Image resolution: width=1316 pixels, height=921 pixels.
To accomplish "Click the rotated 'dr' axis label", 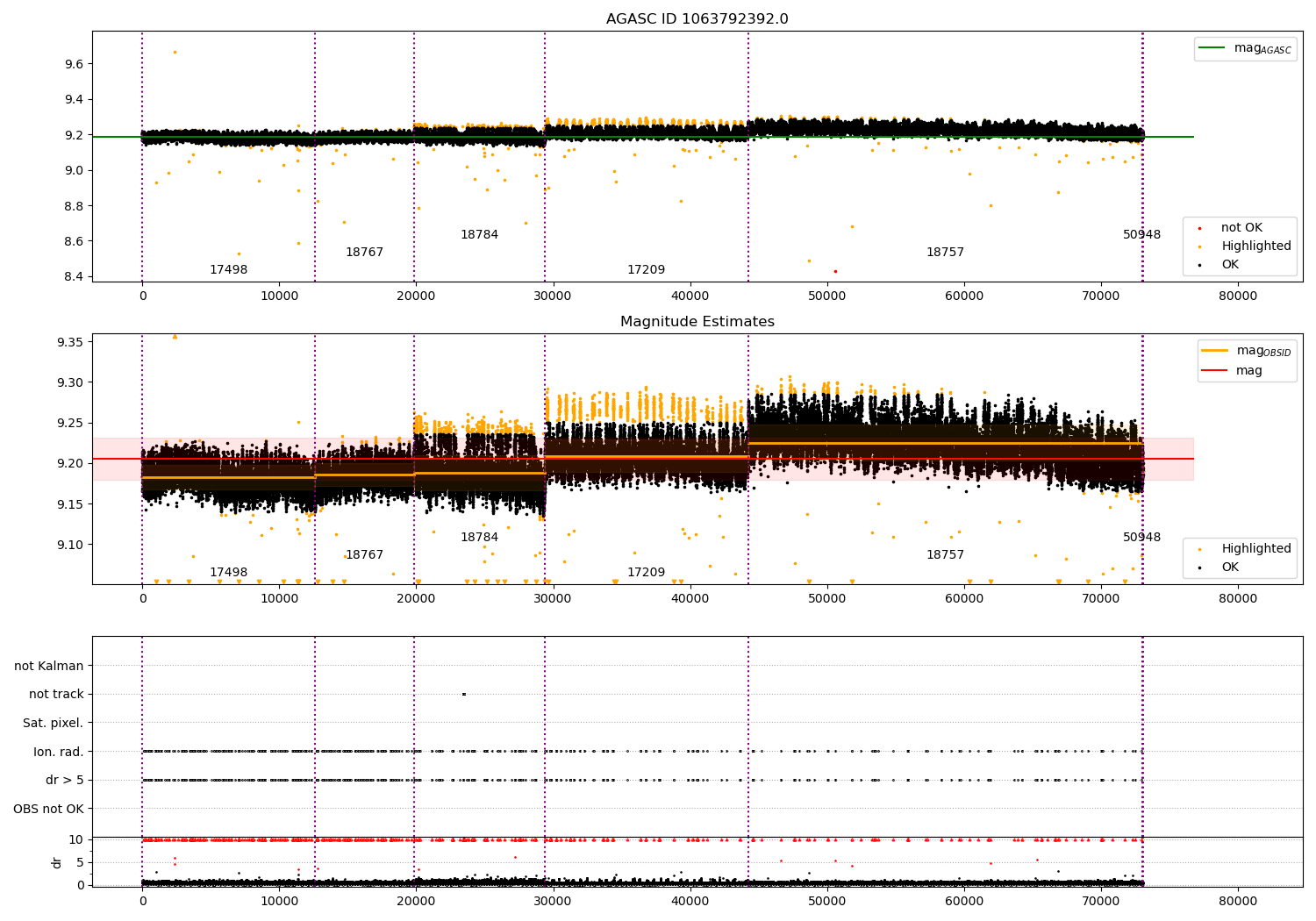I will pyautogui.click(x=57, y=862).
